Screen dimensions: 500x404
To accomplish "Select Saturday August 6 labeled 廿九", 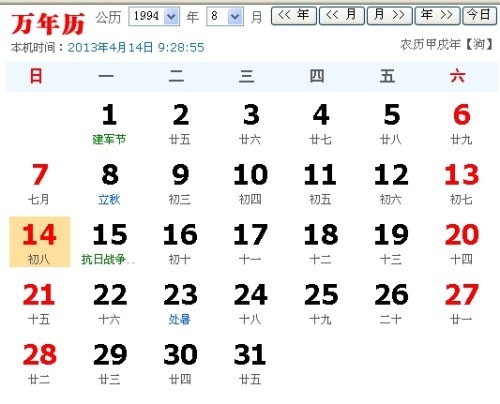I will click(461, 123).
